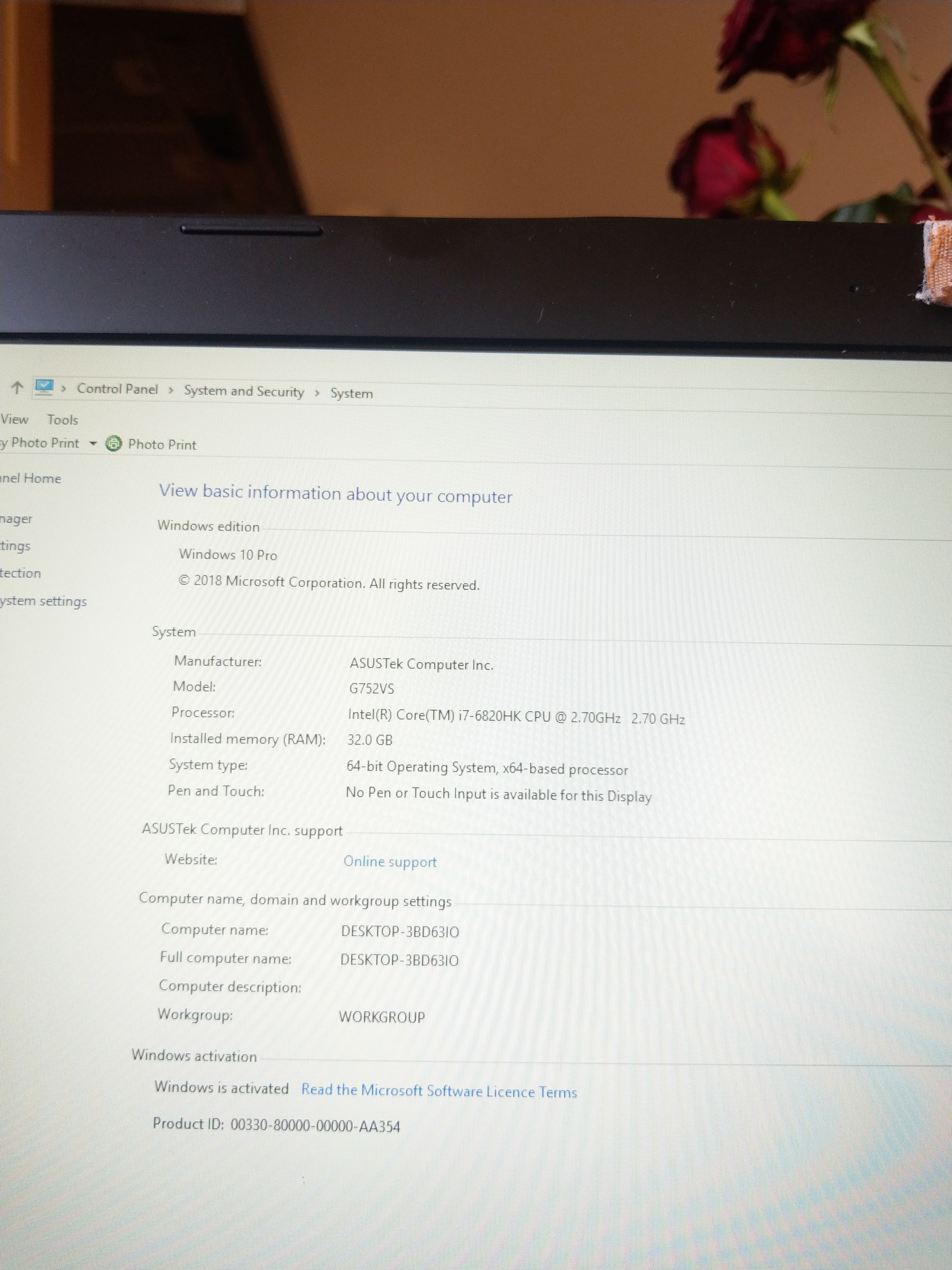This screenshot has width=952, height=1270.
Task: Go to Control Panel in breadcrumb
Action: 118,389
